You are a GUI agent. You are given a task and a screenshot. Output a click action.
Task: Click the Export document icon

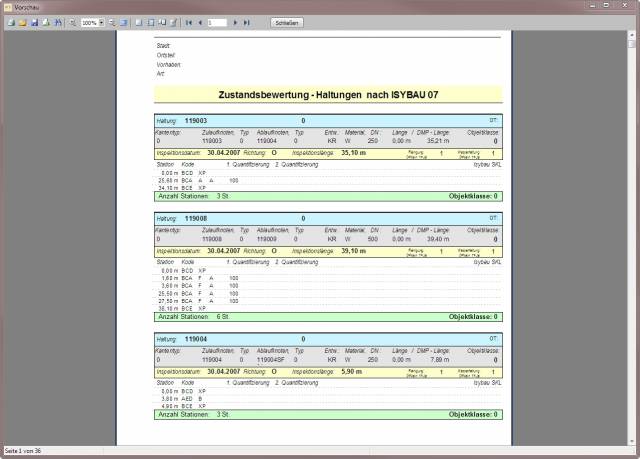pyautogui.click(x=46, y=23)
